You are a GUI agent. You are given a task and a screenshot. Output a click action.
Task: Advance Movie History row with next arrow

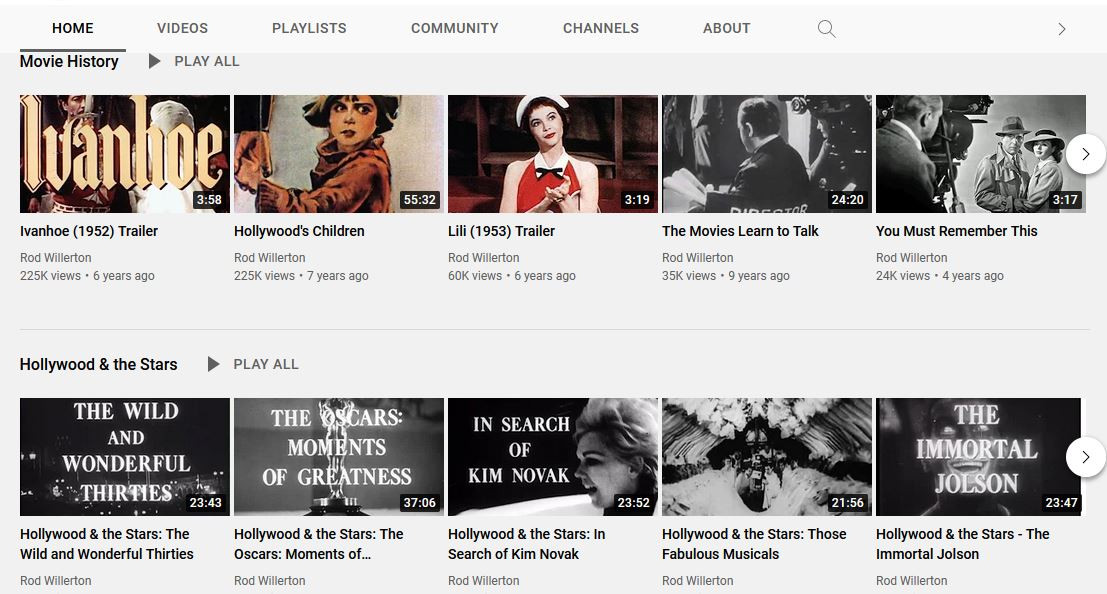pyautogui.click(x=1086, y=154)
